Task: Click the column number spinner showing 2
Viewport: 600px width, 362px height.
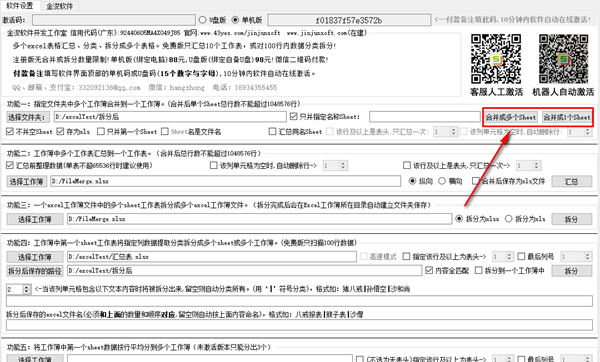Action: tap(18, 289)
